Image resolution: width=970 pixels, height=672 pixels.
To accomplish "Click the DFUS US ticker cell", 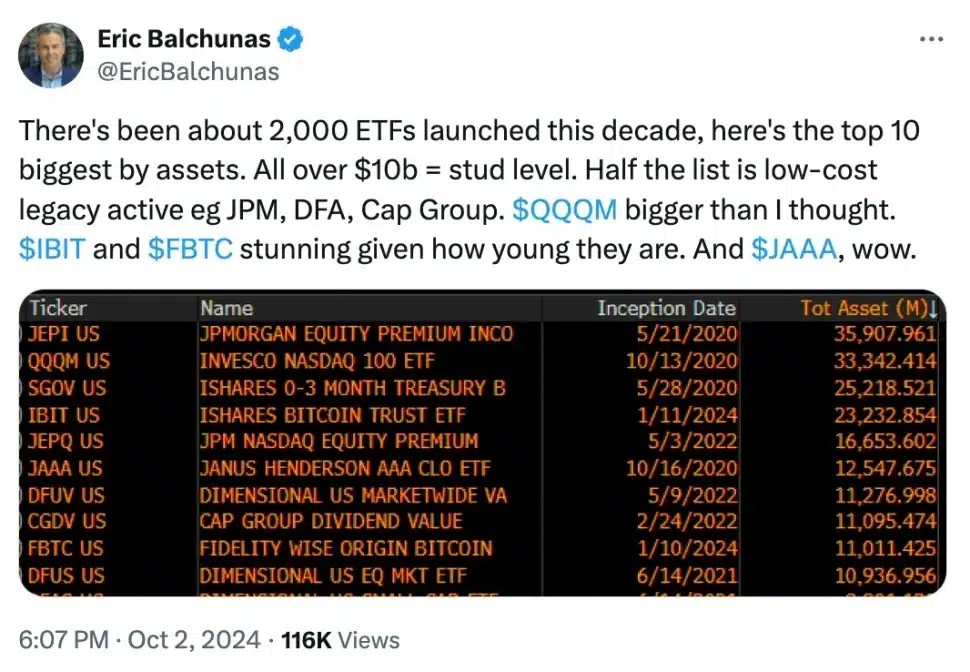I will pyautogui.click(x=66, y=576).
